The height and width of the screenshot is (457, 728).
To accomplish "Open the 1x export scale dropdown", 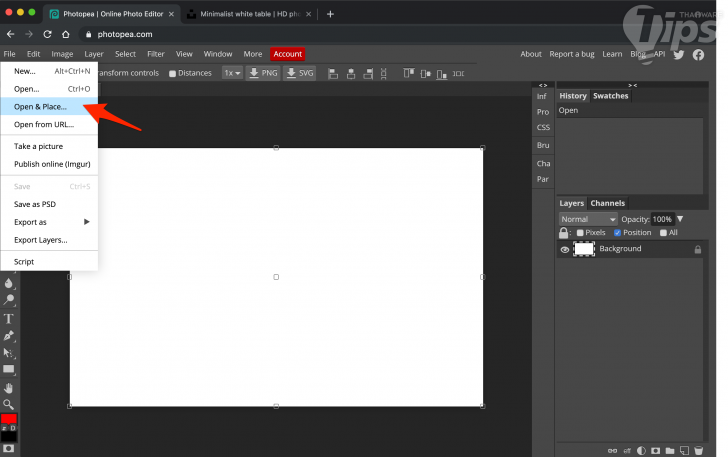I will [x=232, y=73].
